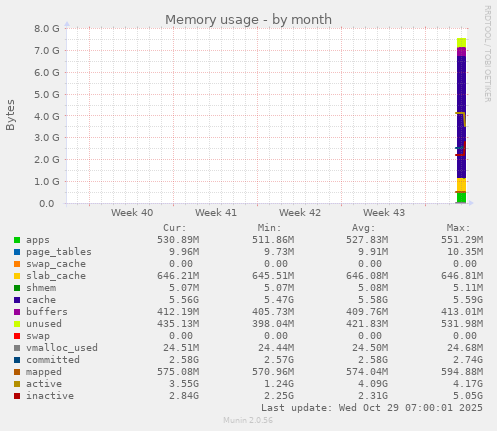The image size is (497, 431).
Task: Click the dark red inactive legend swatch
Action: (17, 396)
